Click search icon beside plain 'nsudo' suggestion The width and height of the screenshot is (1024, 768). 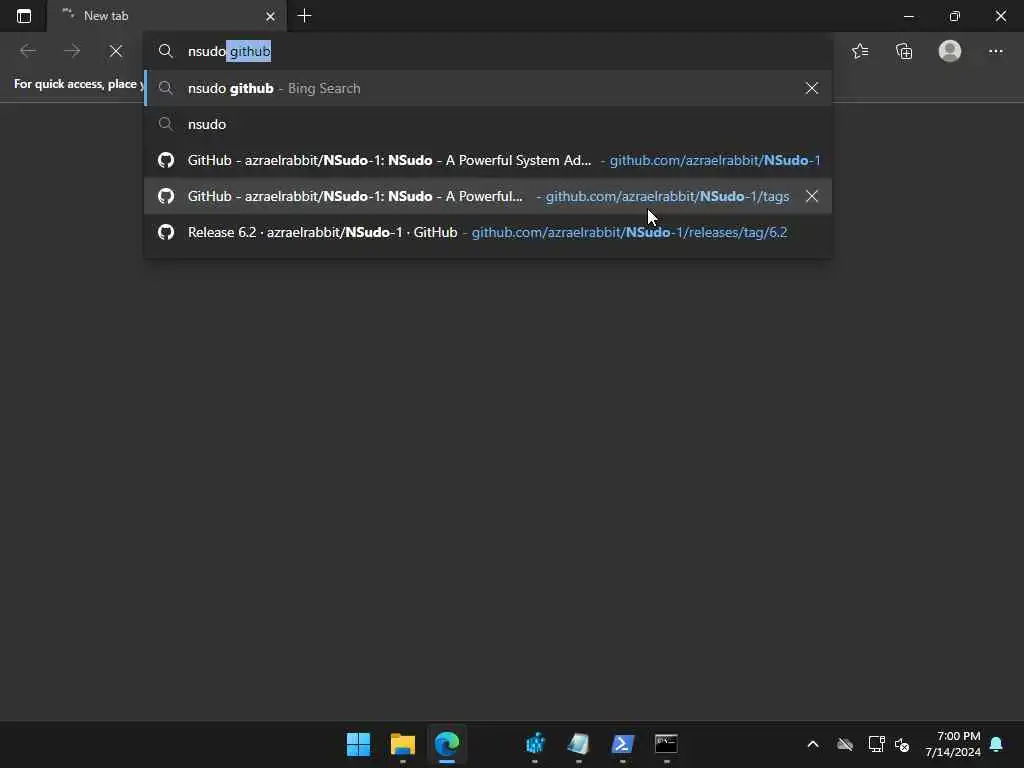166,124
